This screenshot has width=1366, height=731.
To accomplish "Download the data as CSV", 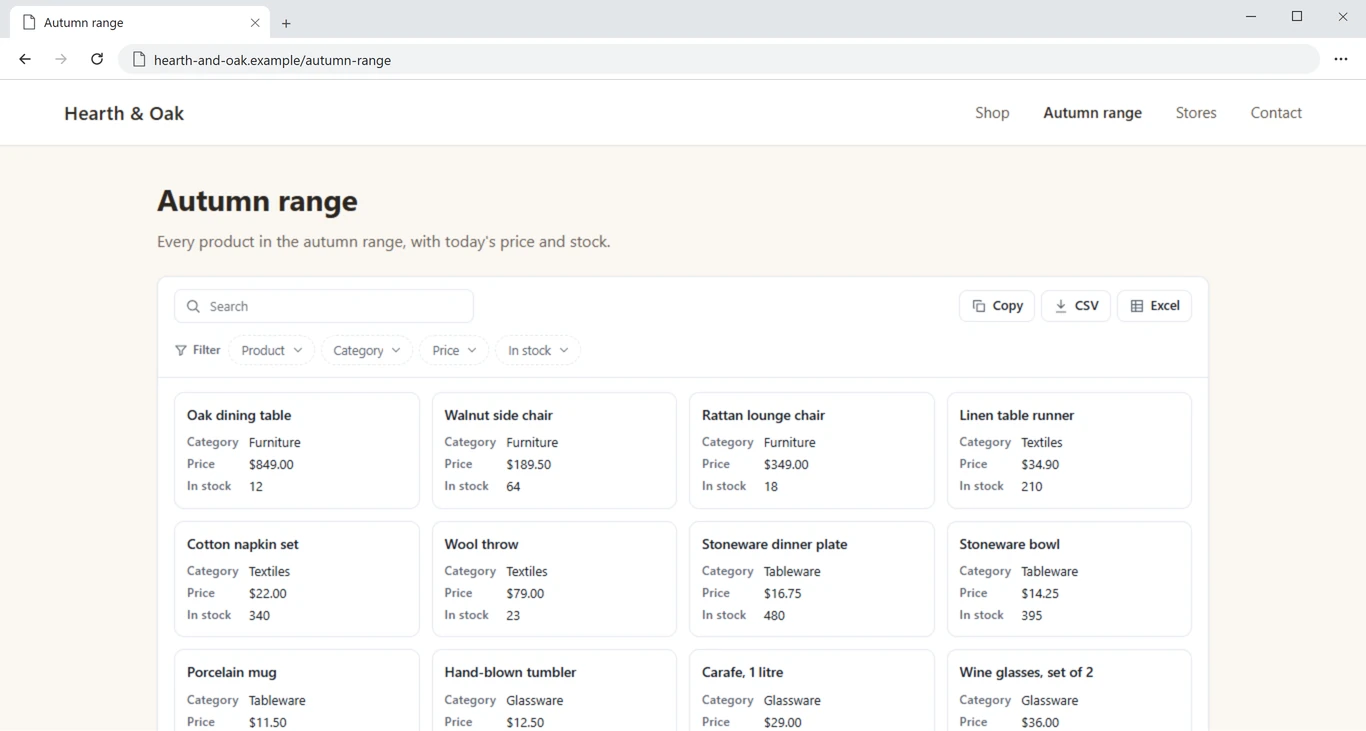I will tap(1076, 306).
